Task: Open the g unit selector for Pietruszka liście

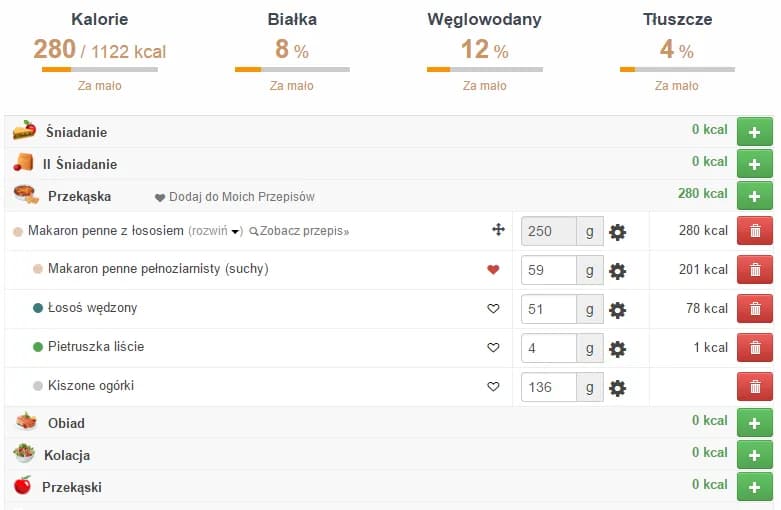Action: click(590, 348)
